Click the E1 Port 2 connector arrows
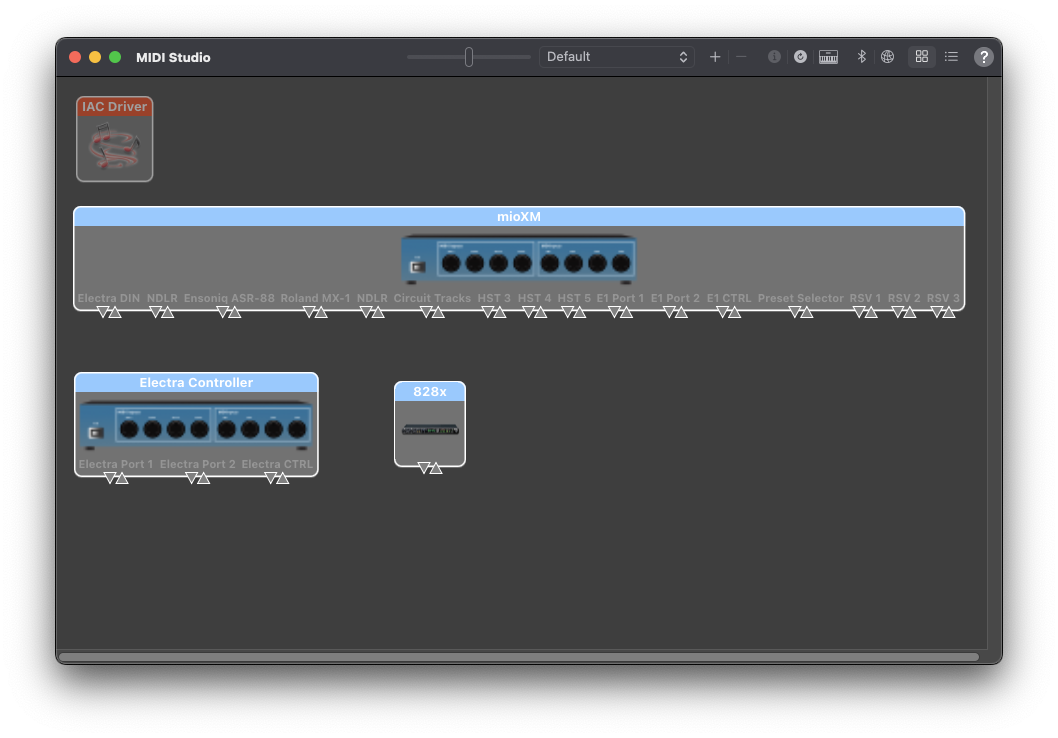This screenshot has height=738, width=1058. [x=675, y=312]
